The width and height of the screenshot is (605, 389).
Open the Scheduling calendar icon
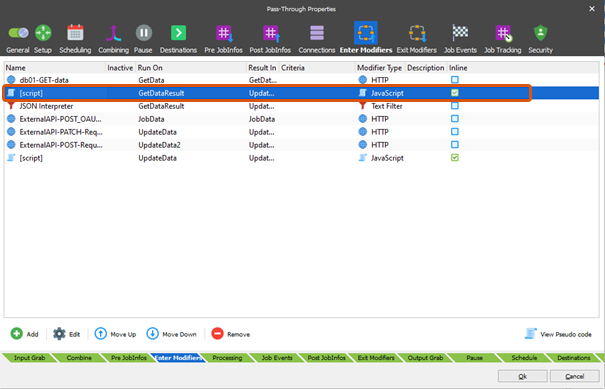pyautogui.click(x=75, y=33)
